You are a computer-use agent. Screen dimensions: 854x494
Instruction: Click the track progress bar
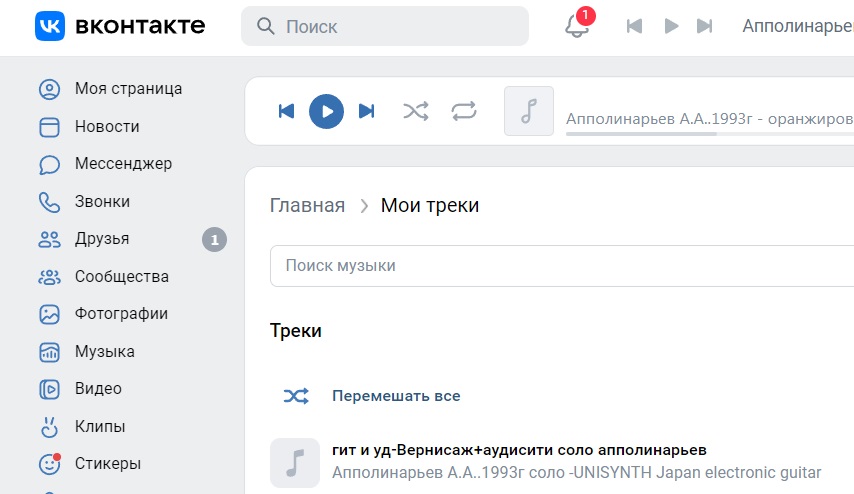[x=710, y=134]
